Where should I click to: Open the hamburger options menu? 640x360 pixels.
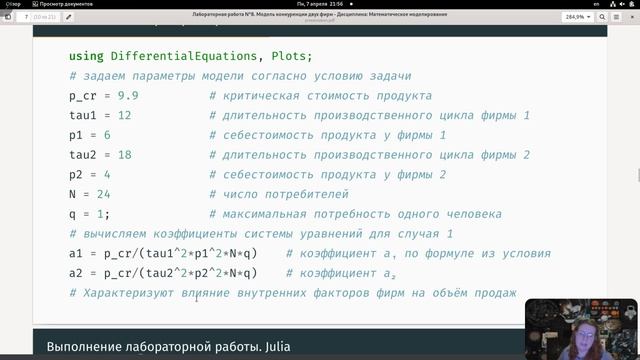[x=616, y=17]
